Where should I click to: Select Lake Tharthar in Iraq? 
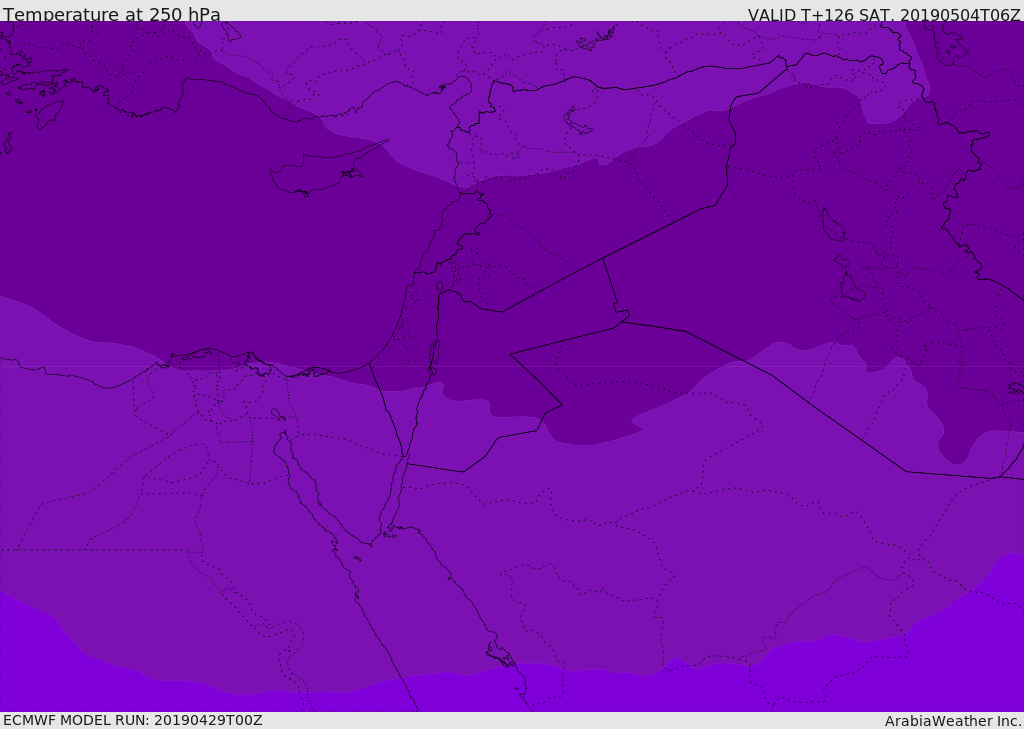[x=832, y=227]
